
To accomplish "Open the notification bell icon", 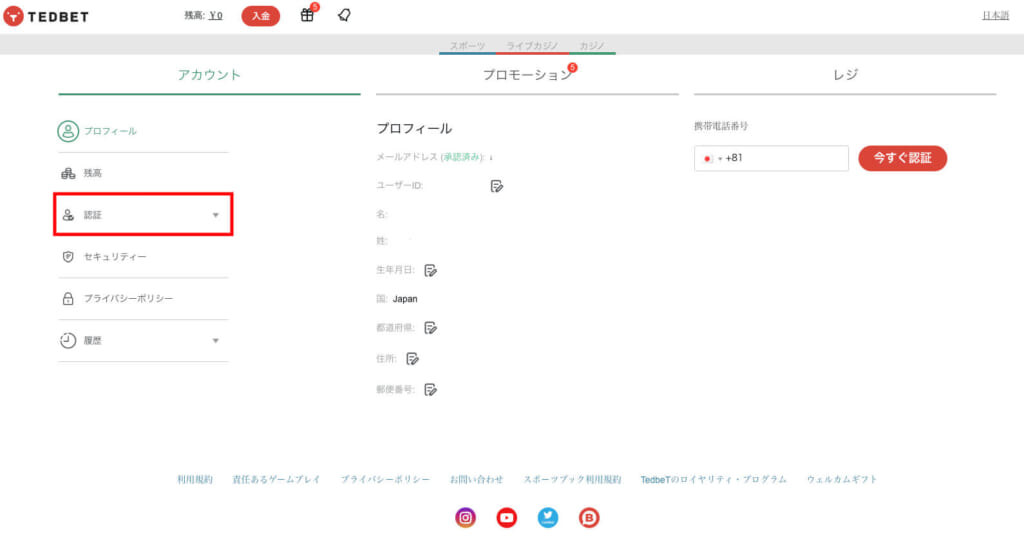I will click(344, 15).
